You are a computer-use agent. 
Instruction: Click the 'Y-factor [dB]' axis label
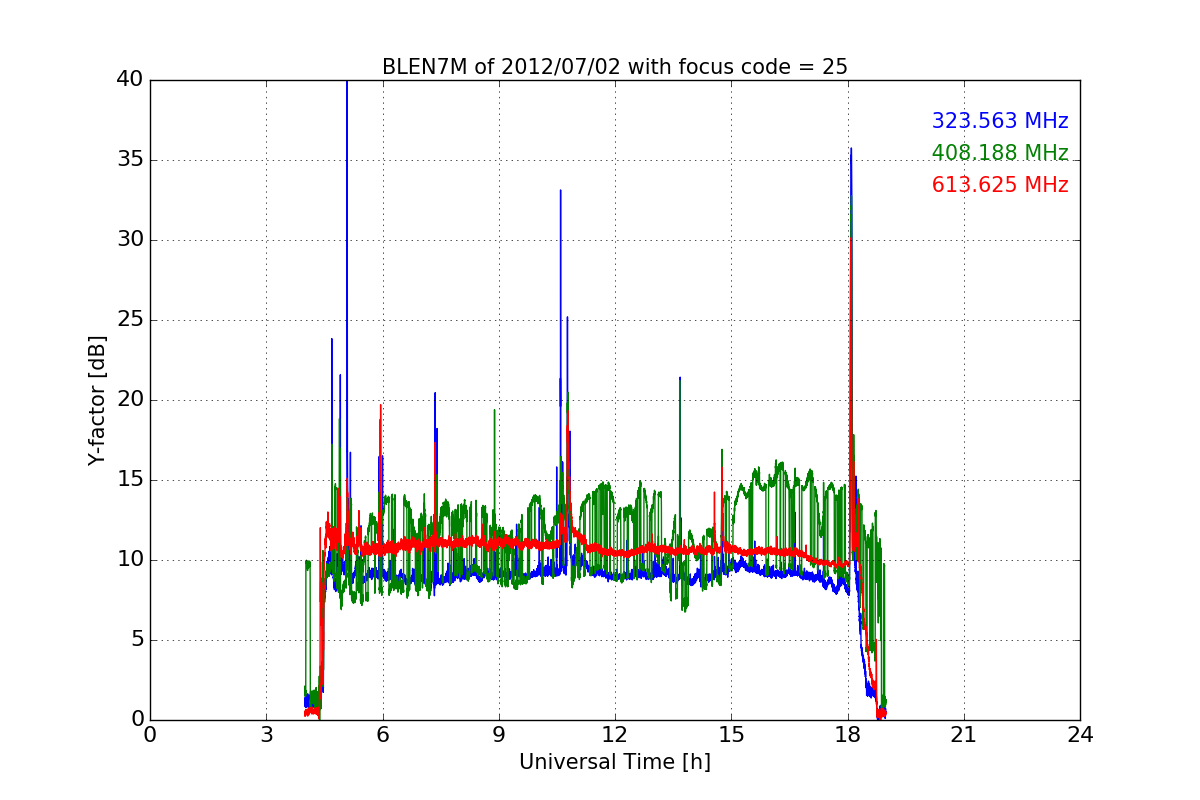click(97, 400)
